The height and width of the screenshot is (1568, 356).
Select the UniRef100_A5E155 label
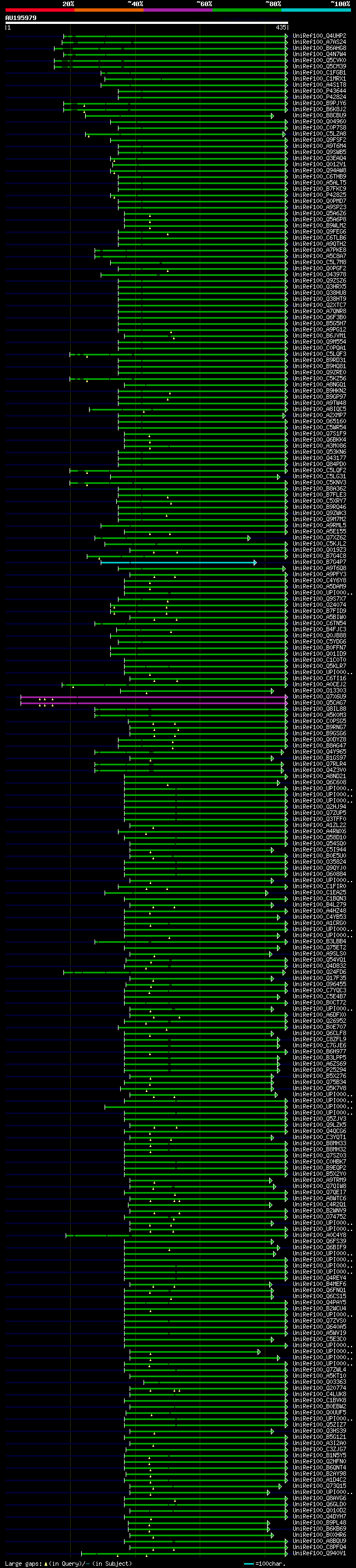[x=319, y=531]
